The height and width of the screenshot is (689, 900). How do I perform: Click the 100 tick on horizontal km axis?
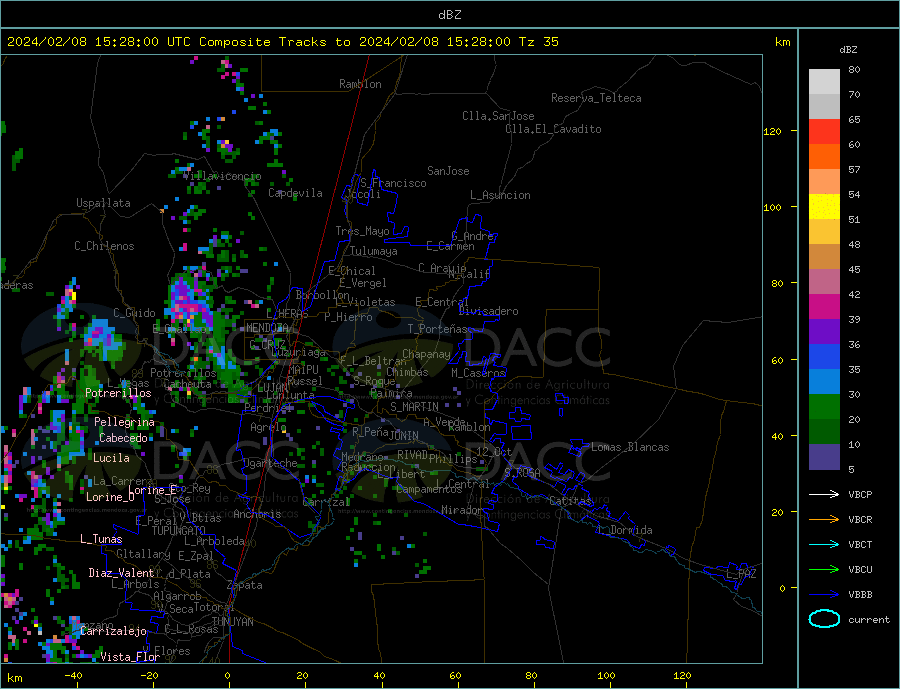[606, 676]
